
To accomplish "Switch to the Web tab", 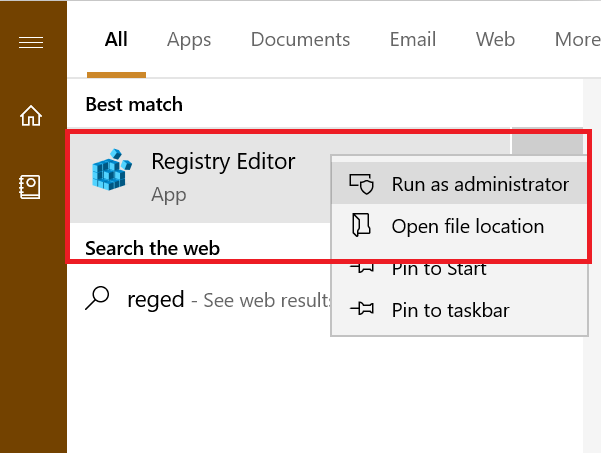I will coord(495,39).
